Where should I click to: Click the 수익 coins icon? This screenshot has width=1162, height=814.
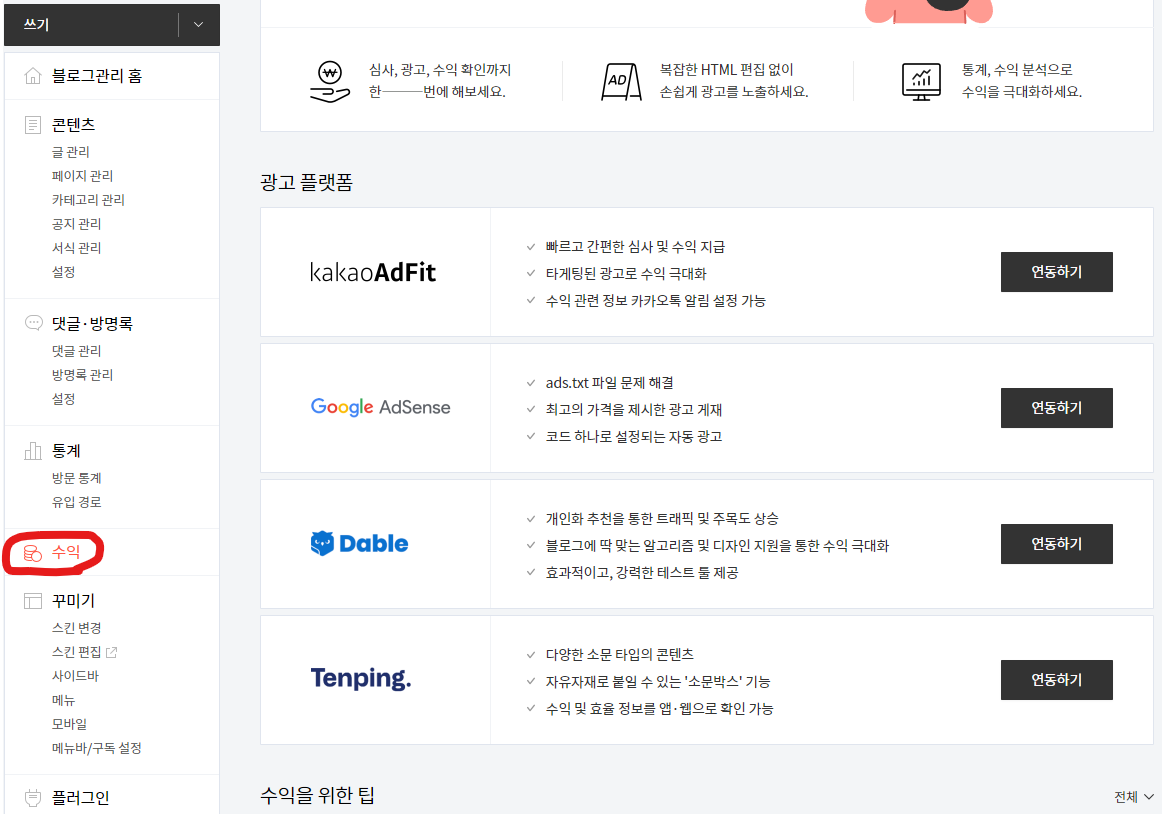(33, 553)
